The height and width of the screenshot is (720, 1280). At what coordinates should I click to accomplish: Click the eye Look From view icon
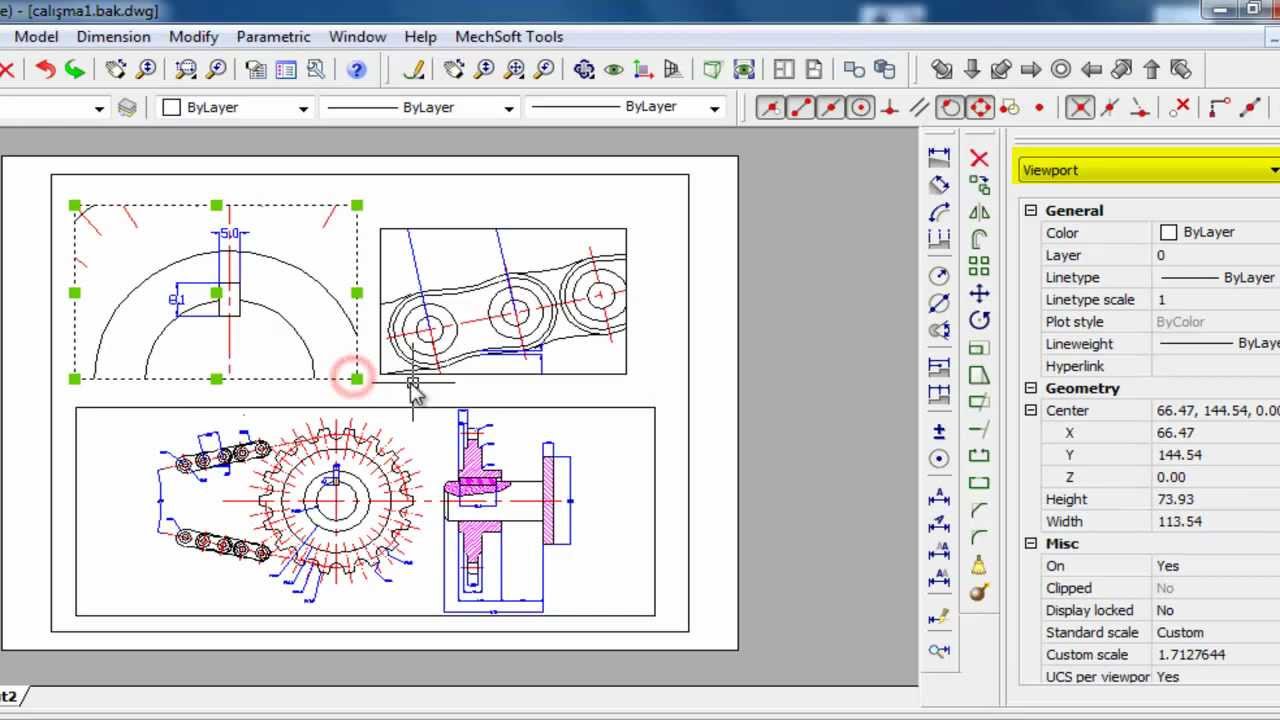[x=614, y=69]
